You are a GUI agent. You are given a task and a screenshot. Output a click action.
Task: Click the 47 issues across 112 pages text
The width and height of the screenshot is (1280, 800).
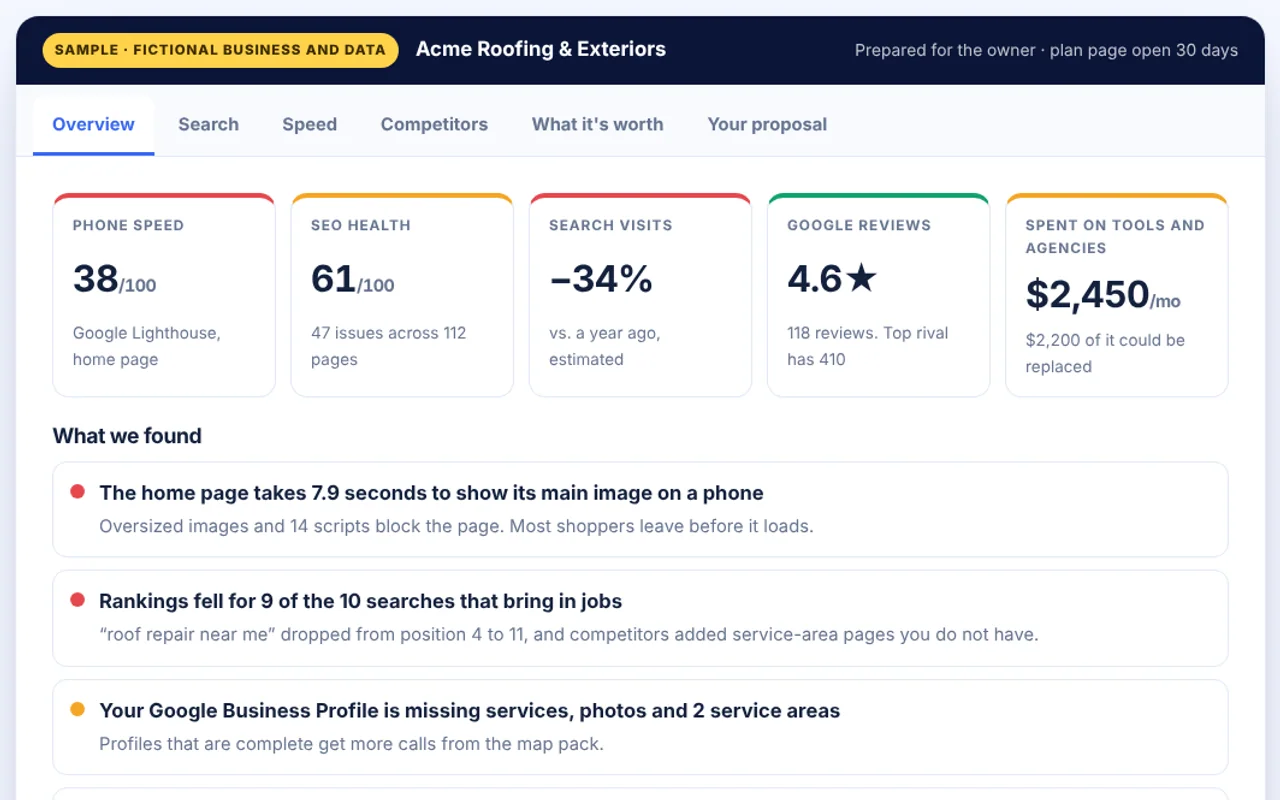pyautogui.click(x=389, y=346)
